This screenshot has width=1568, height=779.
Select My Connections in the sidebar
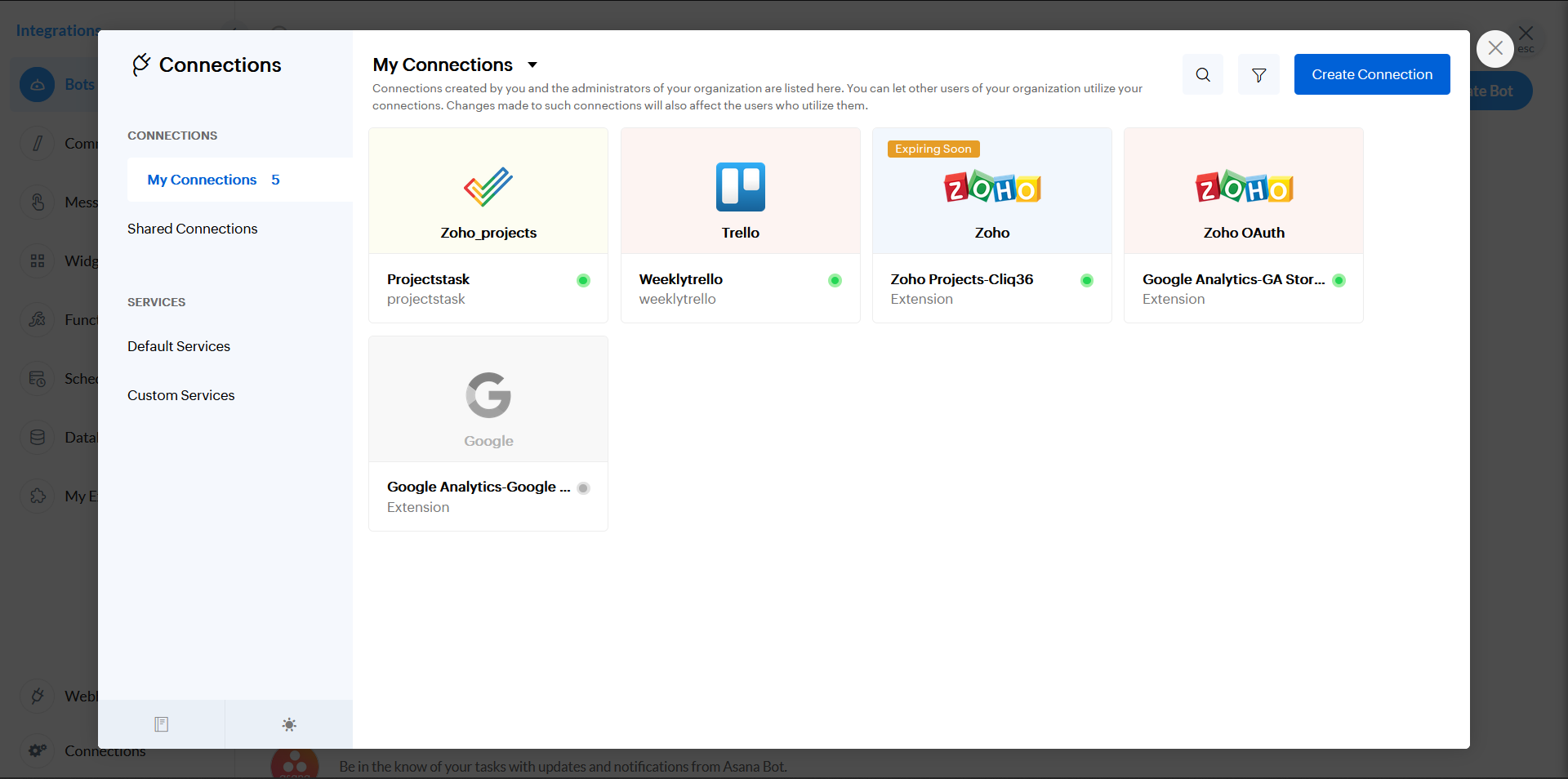click(x=240, y=180)
